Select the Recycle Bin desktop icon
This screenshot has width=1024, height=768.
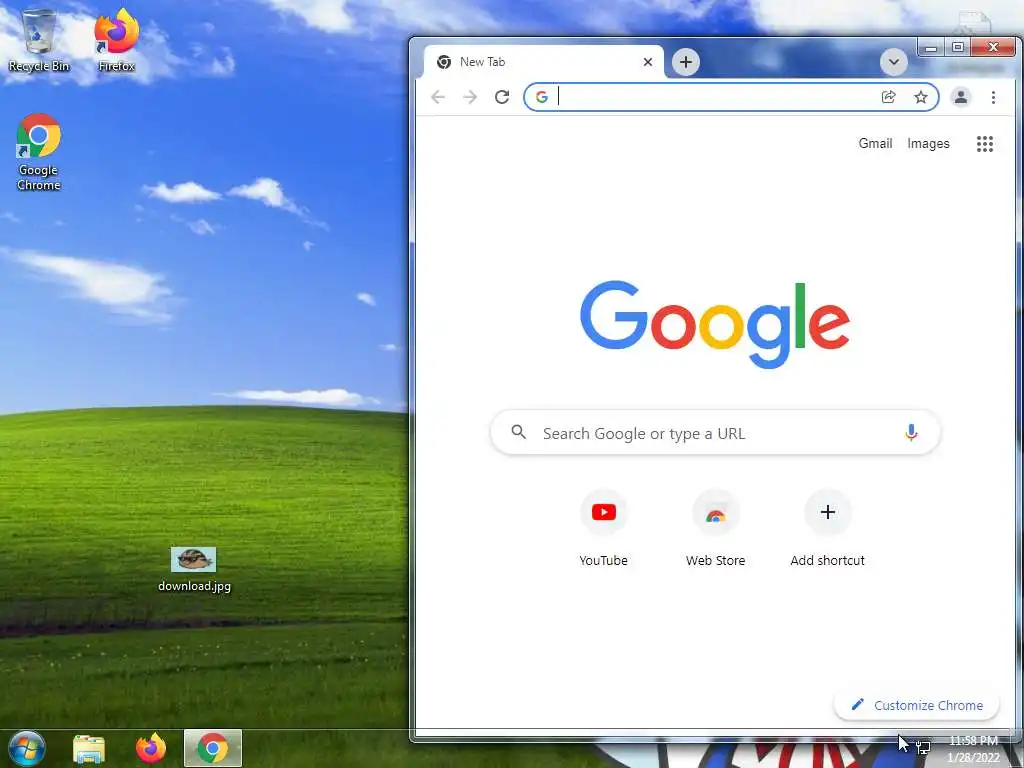click(x=39, y=41)
